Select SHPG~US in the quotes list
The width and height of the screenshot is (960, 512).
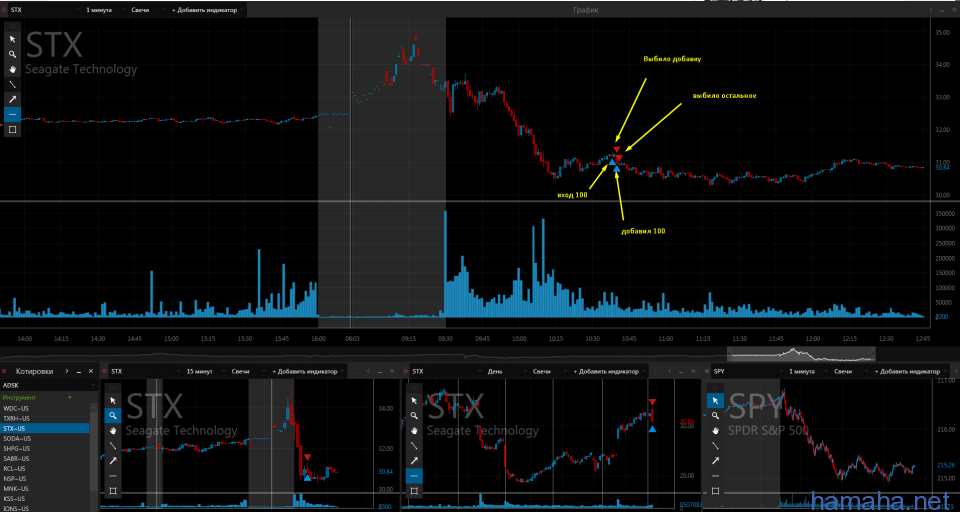(45, 448)
